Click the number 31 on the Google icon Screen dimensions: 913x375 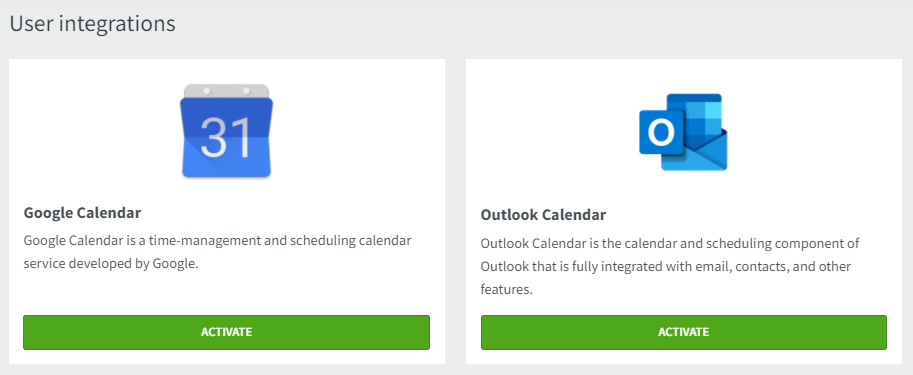tap(226, 138)
